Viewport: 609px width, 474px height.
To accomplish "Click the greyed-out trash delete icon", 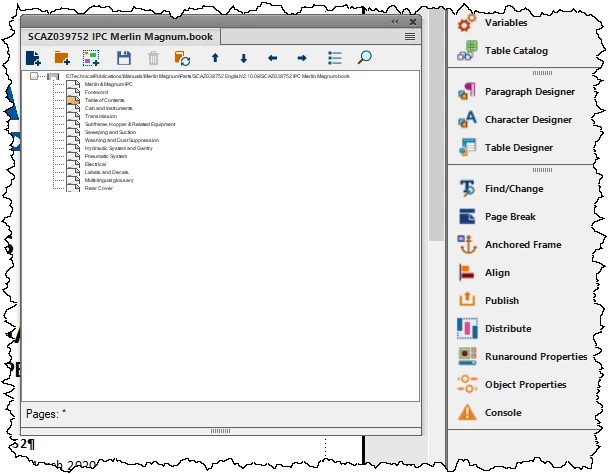I will pyautogui.click(x=153, y=58).
